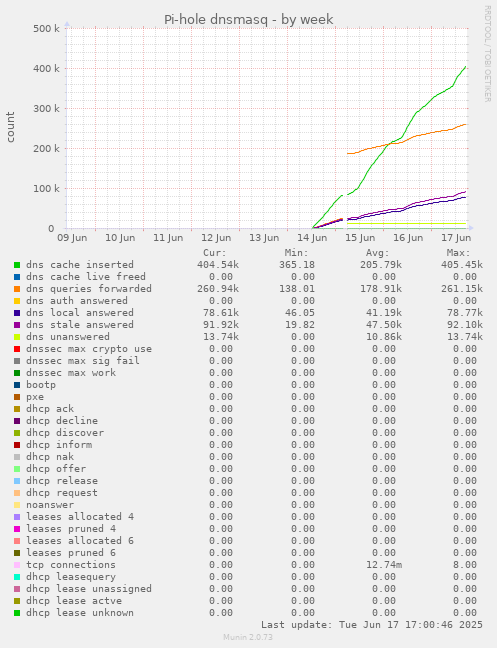Select the dhcp release legend entry
Viewport: 497px width, 648px height.
coord(62,481)
